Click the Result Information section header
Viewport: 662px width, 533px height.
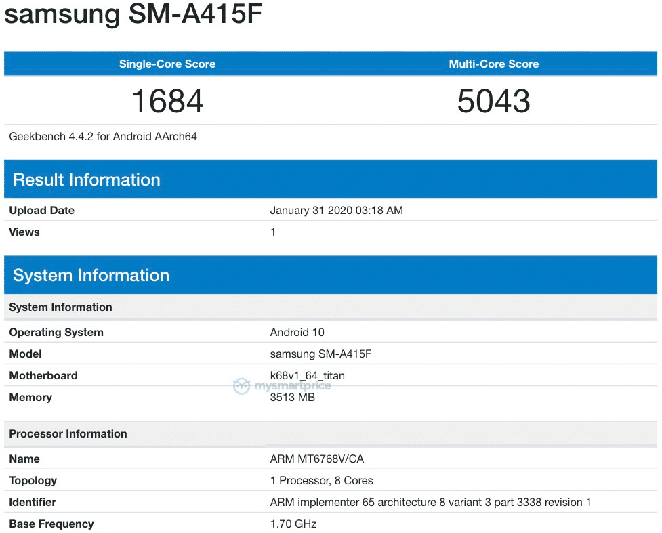pos(86,180)
